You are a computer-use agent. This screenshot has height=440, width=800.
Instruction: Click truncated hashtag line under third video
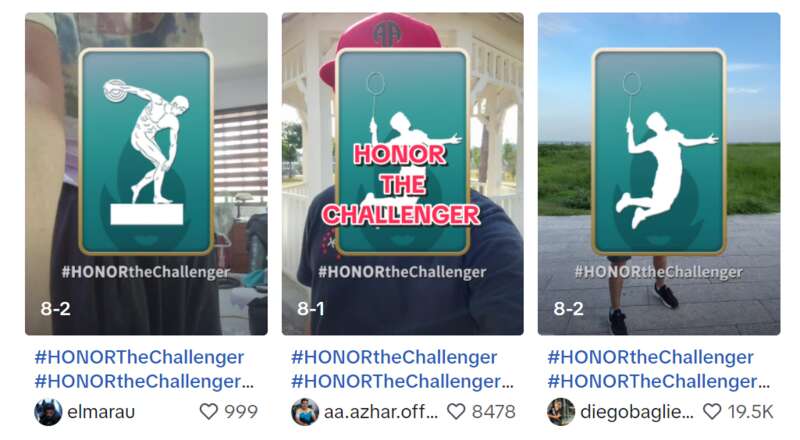(659, 381)
